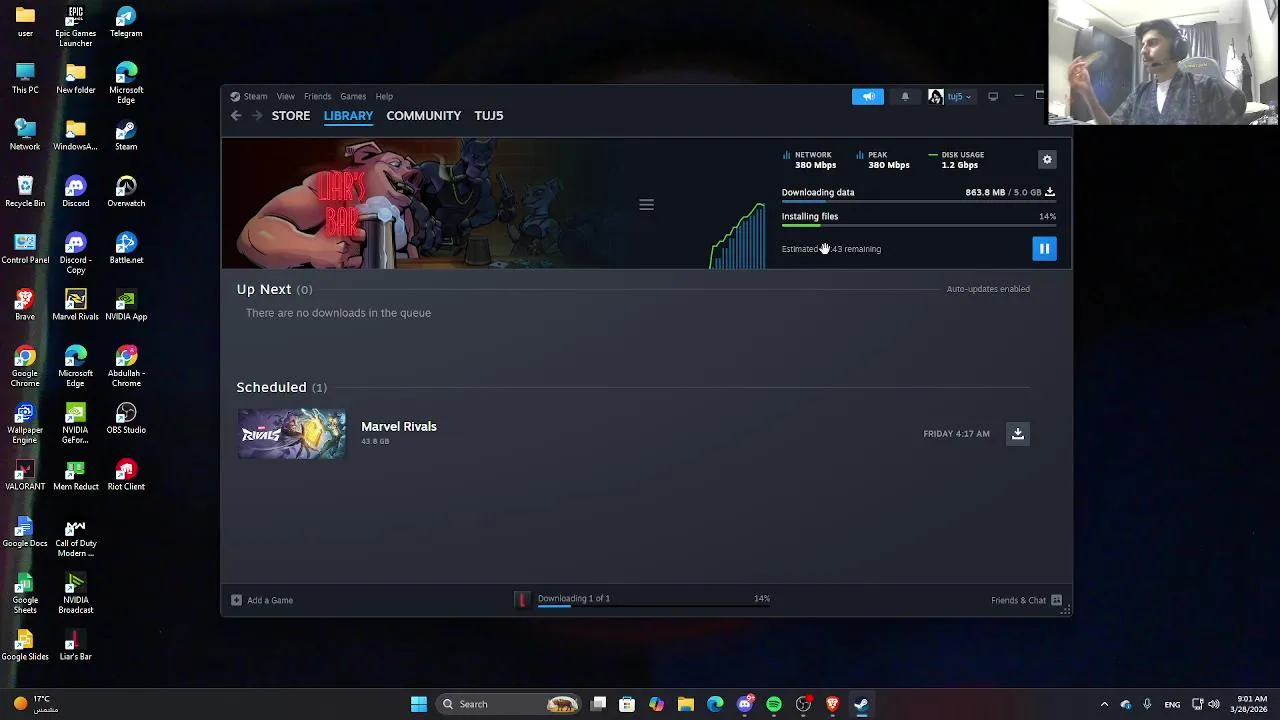Open Overwatch desktop icon
The height and width of the screenshot is (720, 1280).
pos(126,192)
